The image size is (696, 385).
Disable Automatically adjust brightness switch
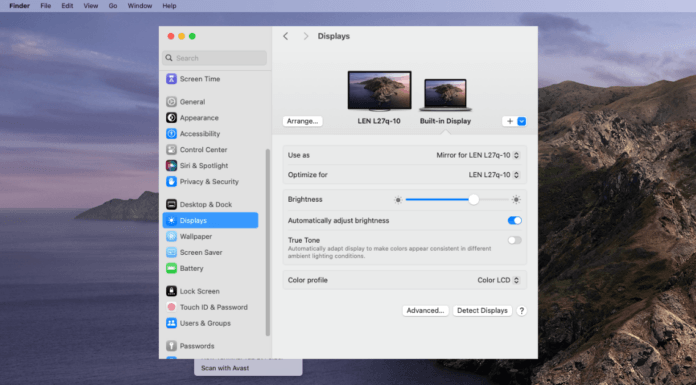click(514, 220)
